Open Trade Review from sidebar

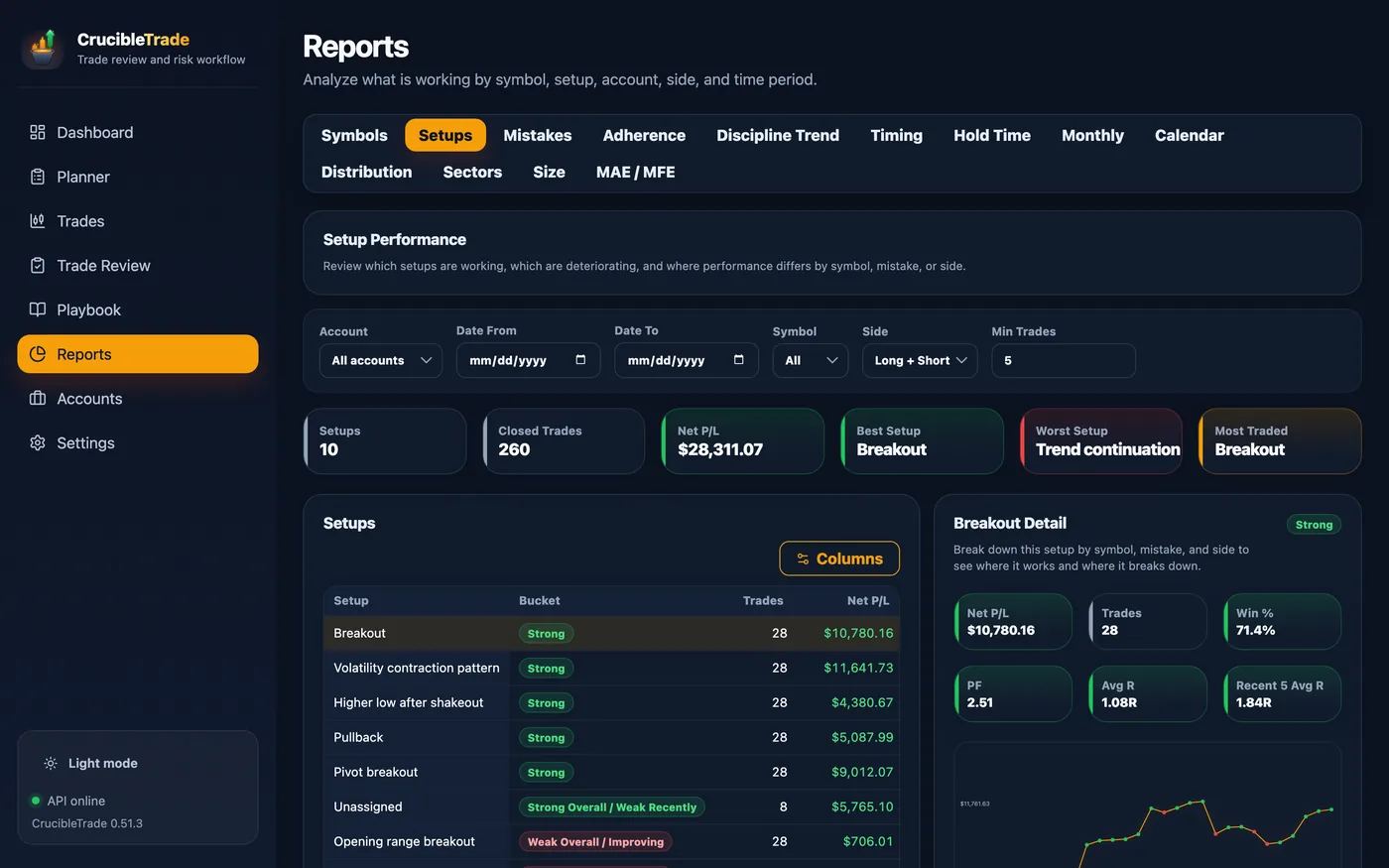point(138,265)
